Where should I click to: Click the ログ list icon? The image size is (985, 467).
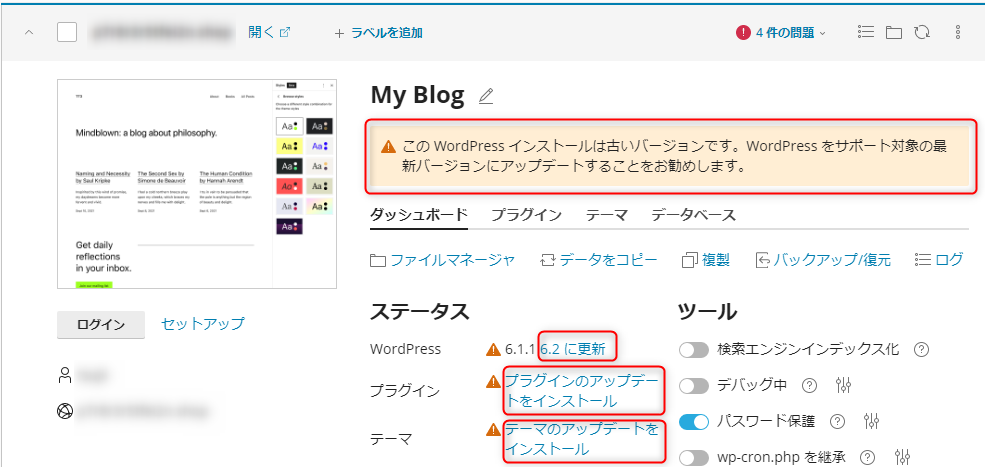point(923,260)
